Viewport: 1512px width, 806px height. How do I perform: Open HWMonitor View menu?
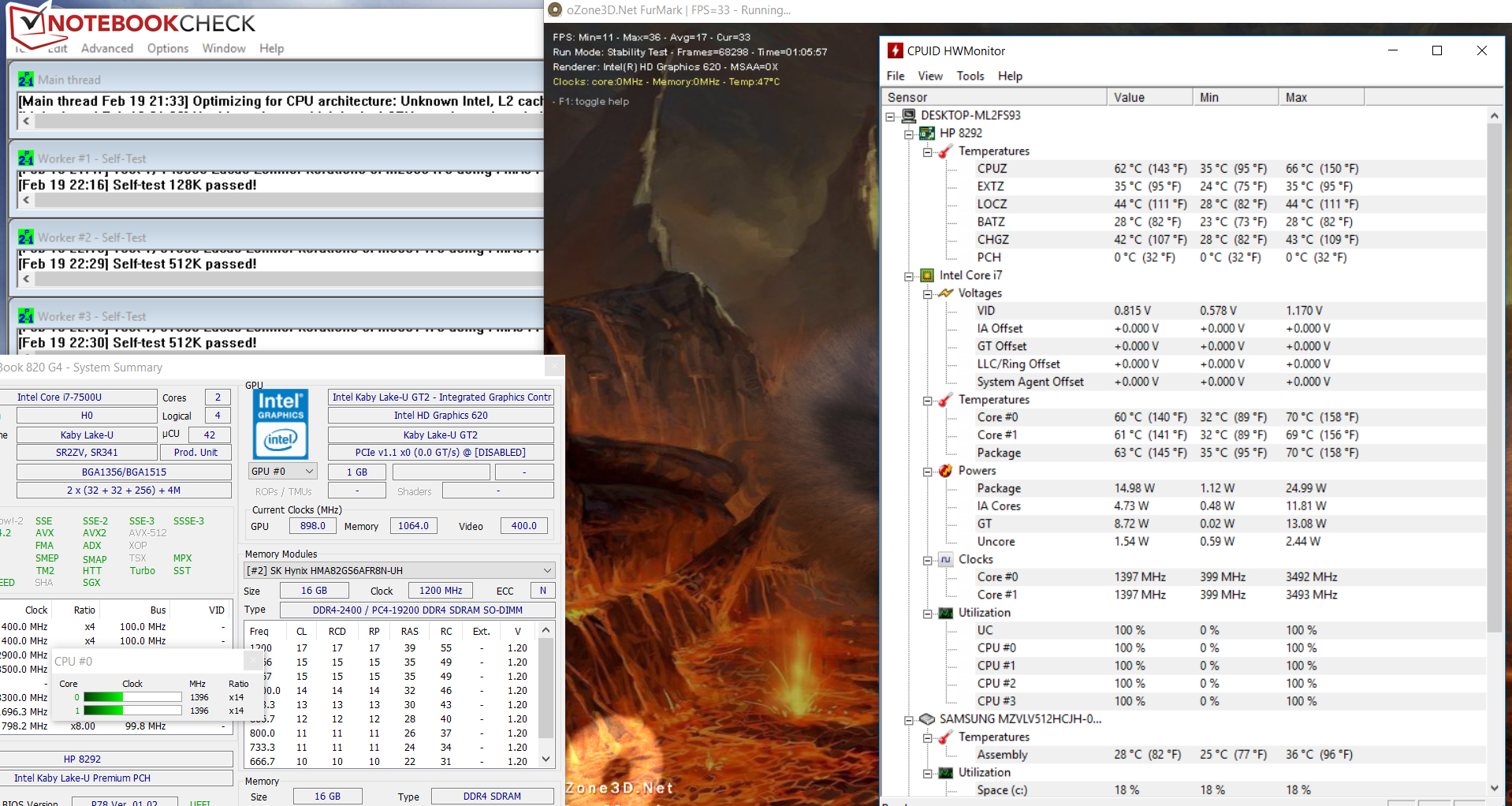(x=930, y=76)
